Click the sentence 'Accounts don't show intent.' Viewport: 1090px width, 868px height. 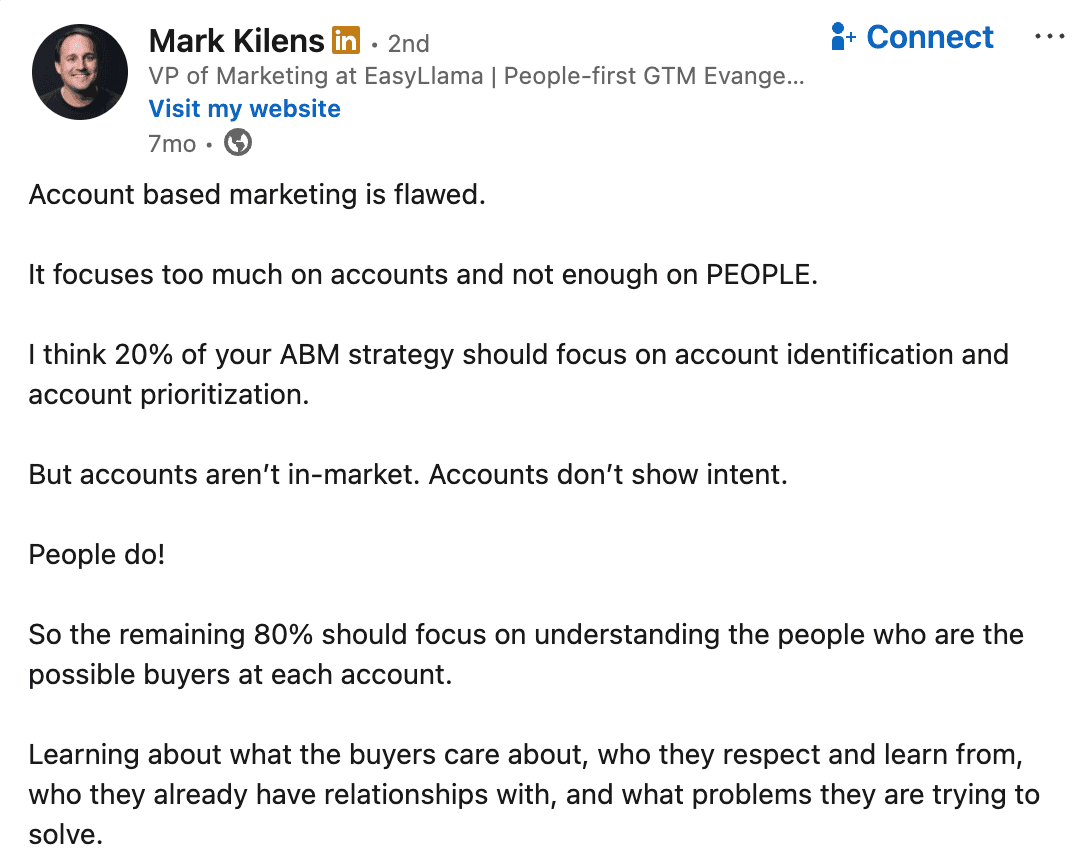[x=608, y=474]
